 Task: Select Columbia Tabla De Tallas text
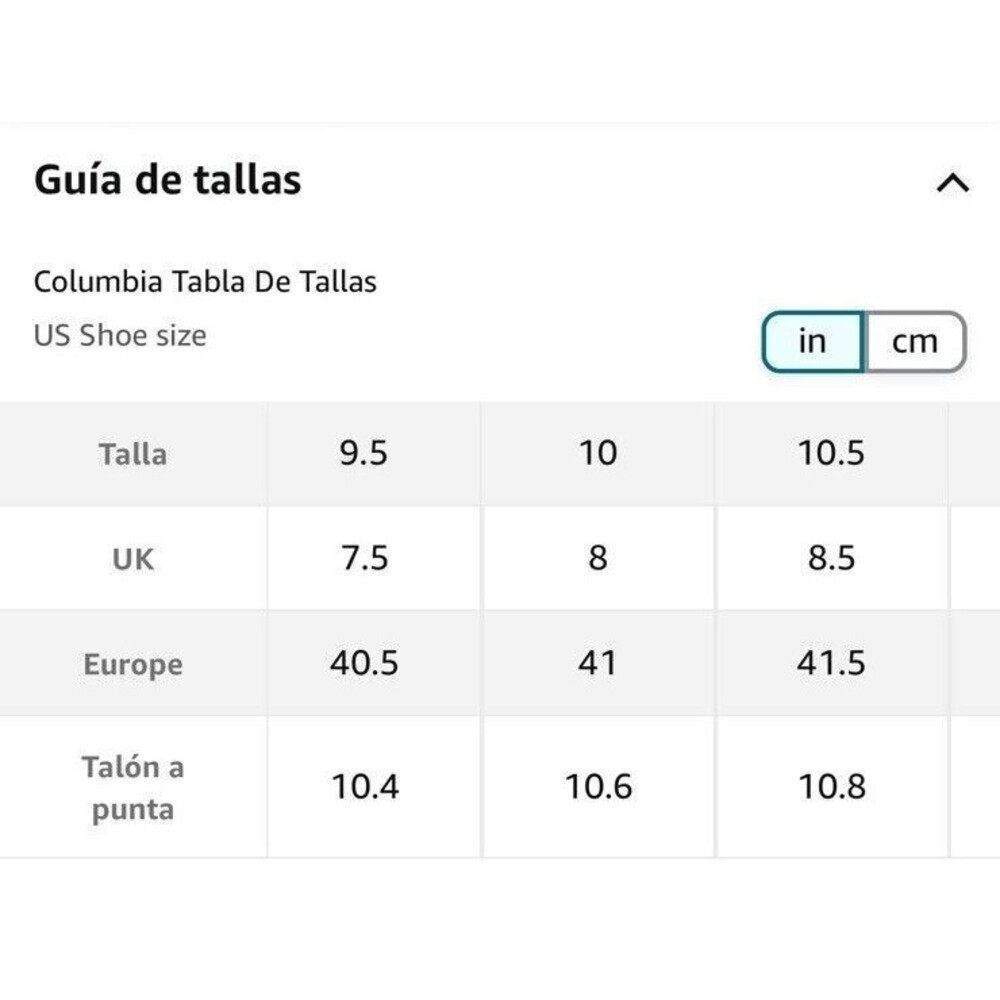tap(205, 281)
